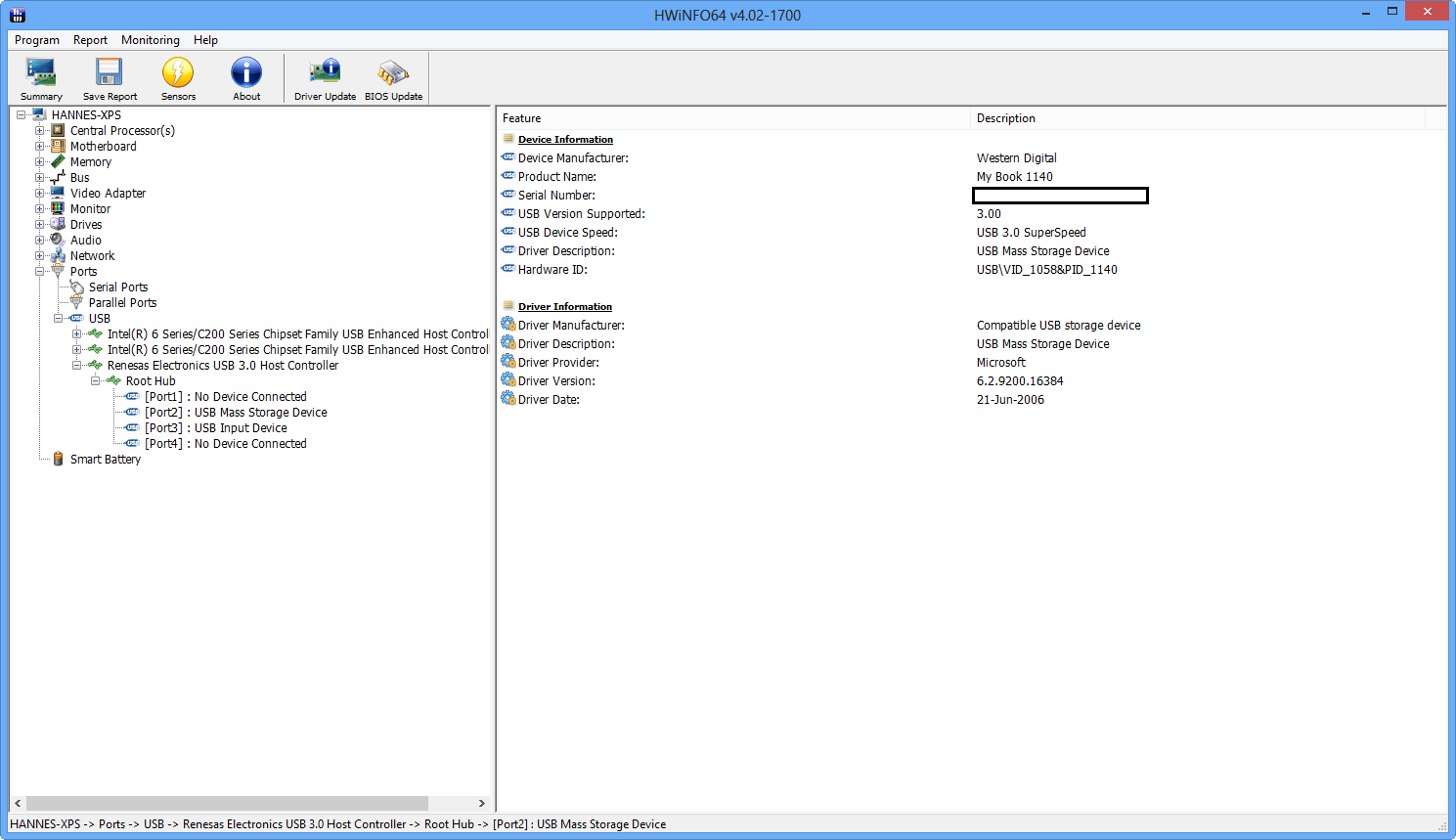Select [Port2] : USB Mass Storage Device
The width and height of the screenshot is (1456, 840).
pos(236,412)
